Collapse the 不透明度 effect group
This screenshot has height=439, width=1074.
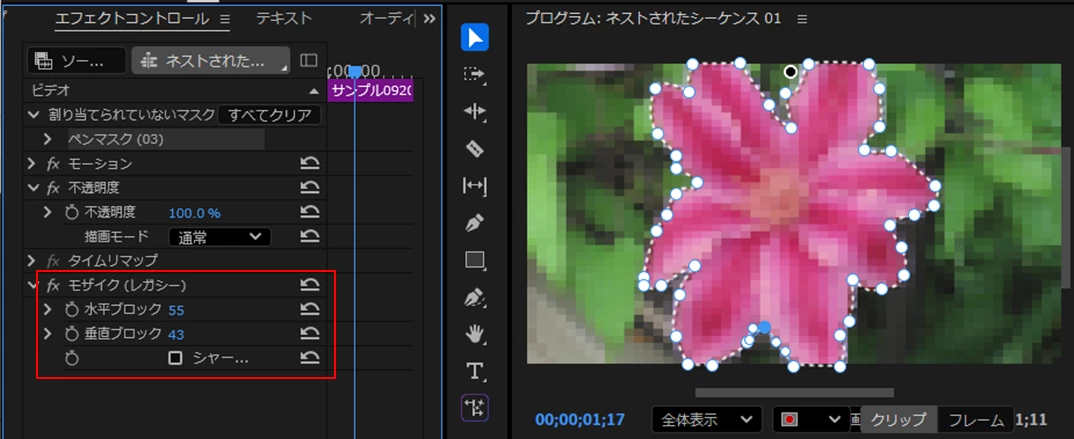point(33,188)
